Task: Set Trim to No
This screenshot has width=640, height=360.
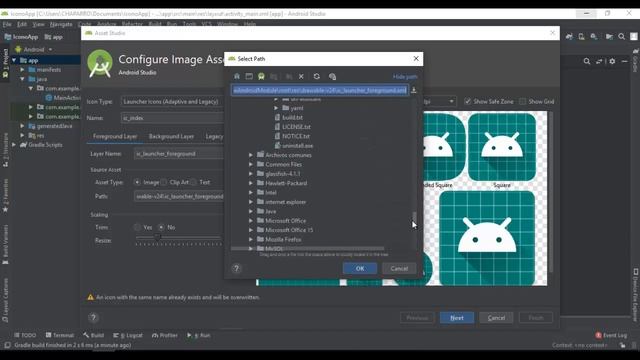Action: (x=161, y=227)
